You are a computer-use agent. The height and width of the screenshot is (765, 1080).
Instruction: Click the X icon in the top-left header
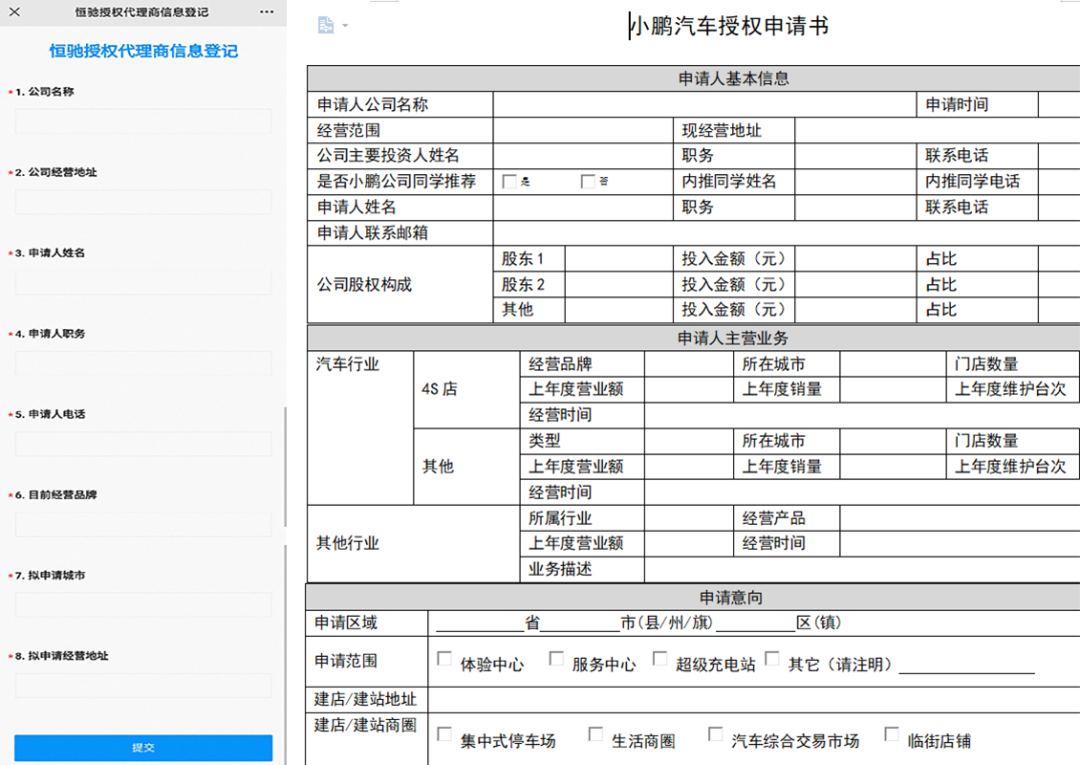point(13,11)
